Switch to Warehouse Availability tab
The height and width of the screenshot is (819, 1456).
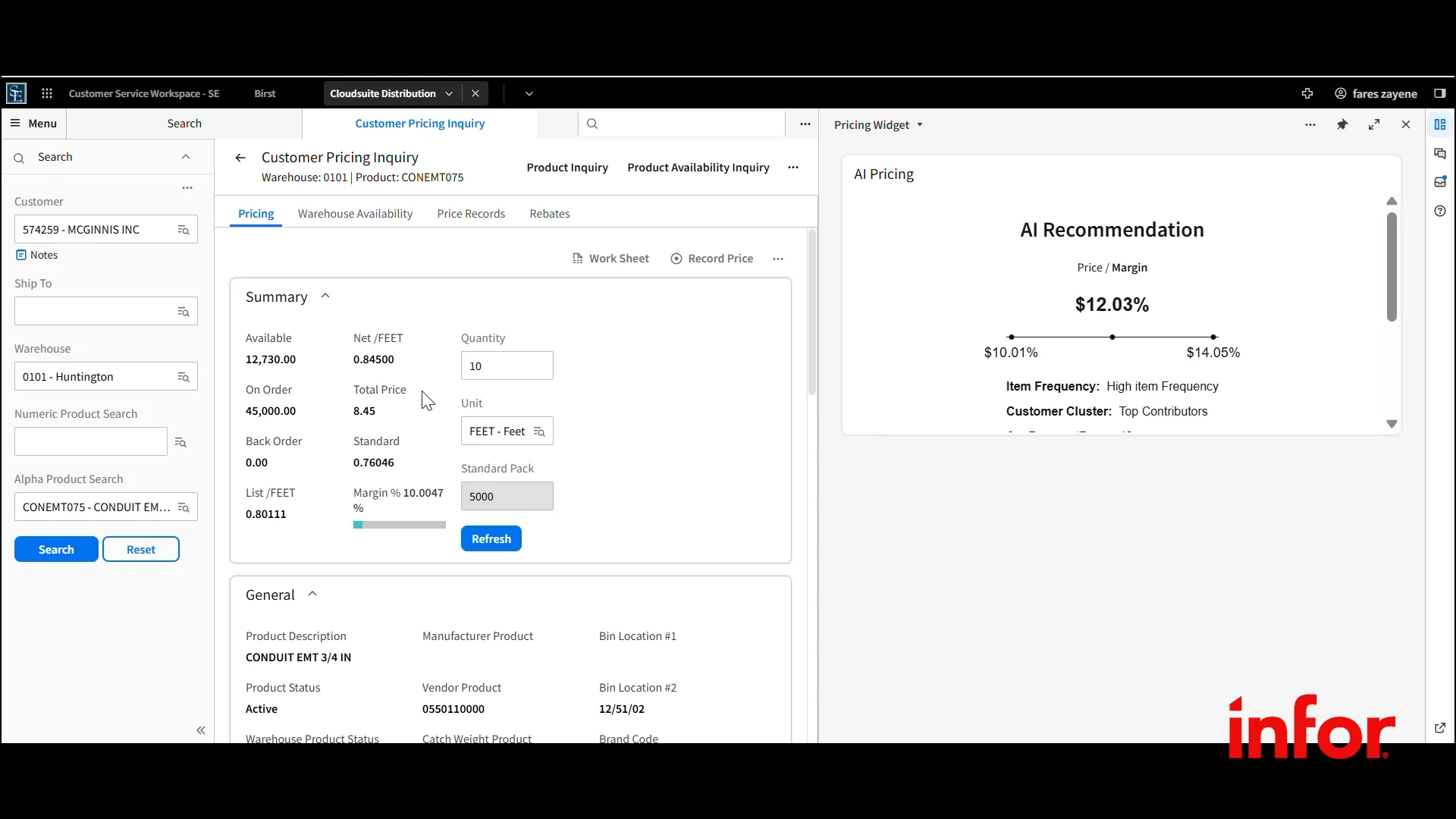click(x=355, y=214)
